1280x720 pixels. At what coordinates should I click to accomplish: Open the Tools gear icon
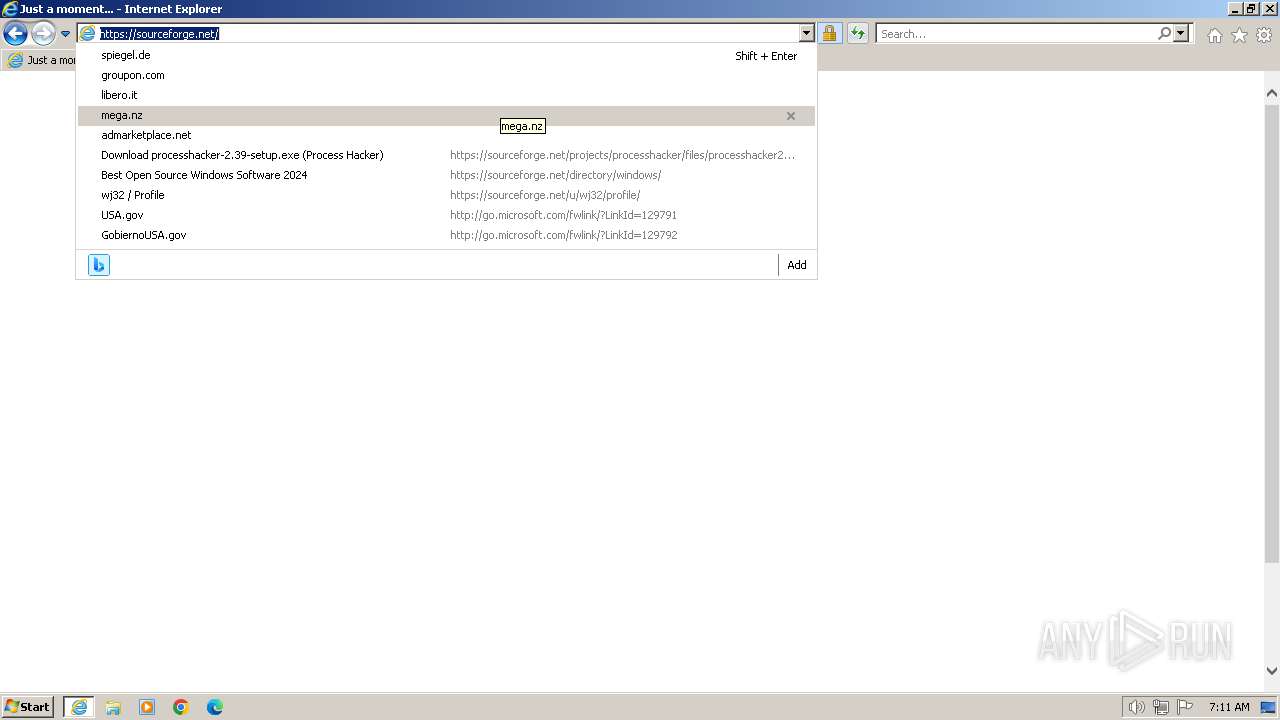(1264, 35)
